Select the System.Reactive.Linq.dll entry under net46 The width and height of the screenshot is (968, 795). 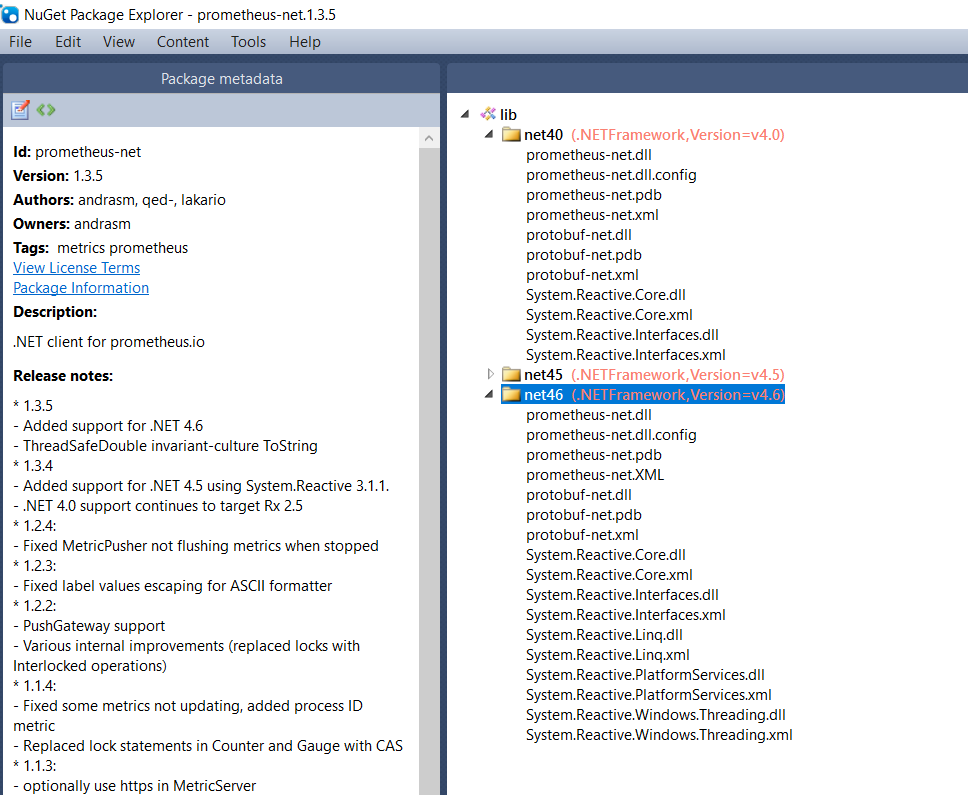click(x=604, y=634)
